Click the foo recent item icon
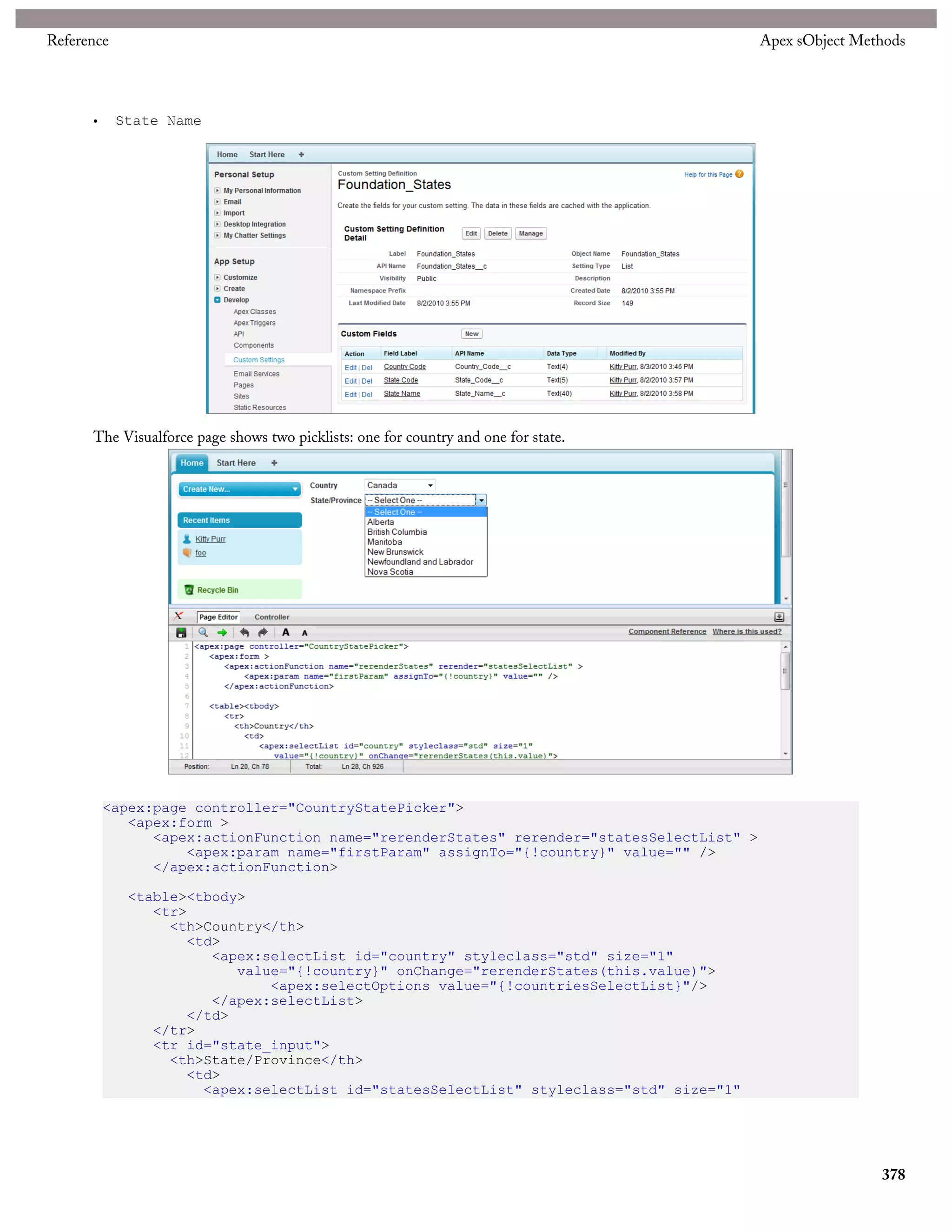Image resolution: width=952 pixels, height=1232 pixels. coord(187,552)
